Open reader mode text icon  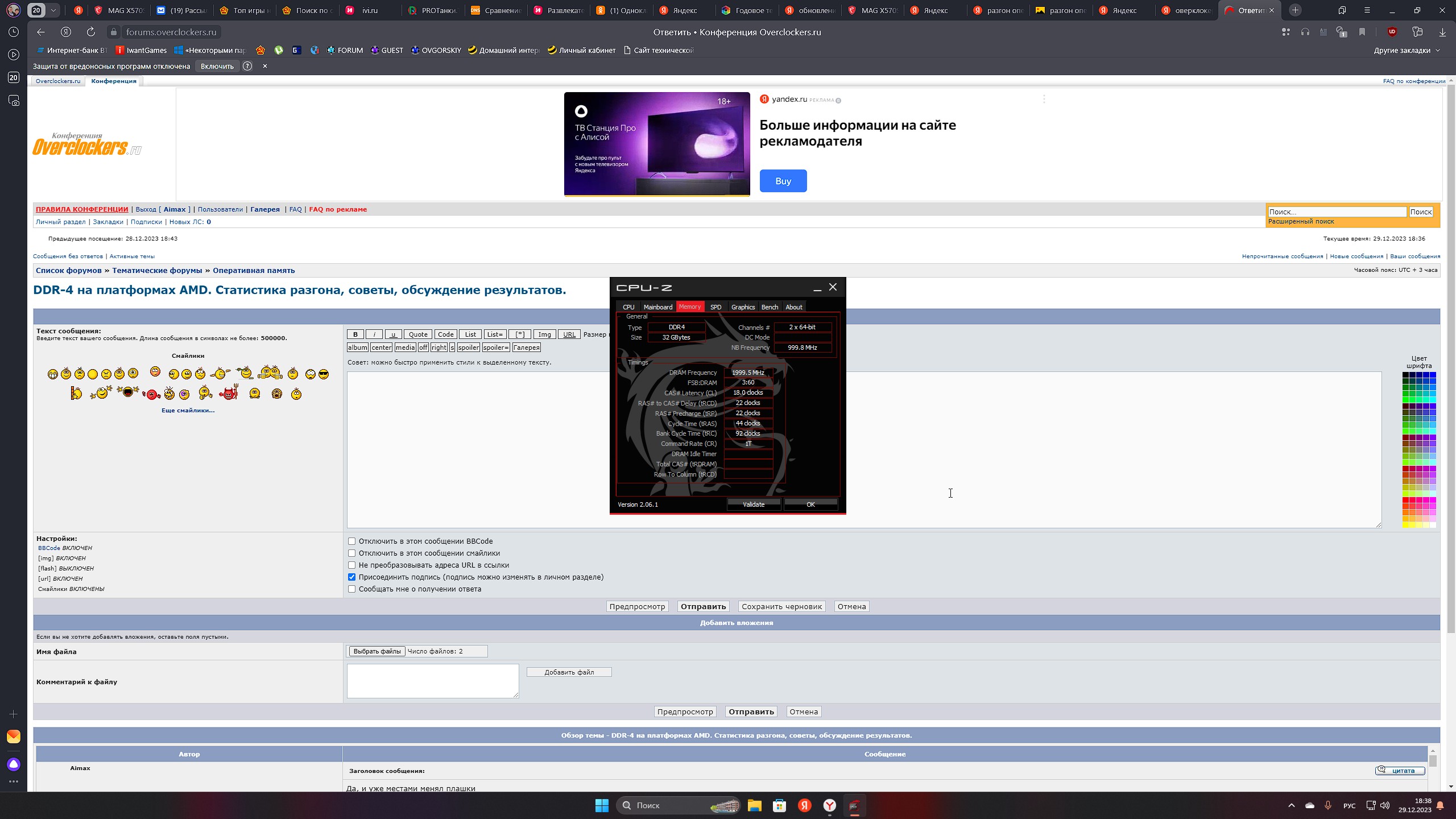pos(1323,32)
